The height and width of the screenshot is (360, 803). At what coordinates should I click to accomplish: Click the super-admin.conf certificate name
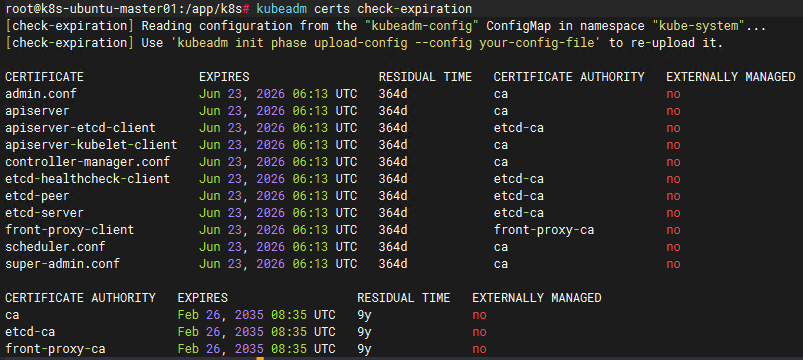click(x=62, y=264)
